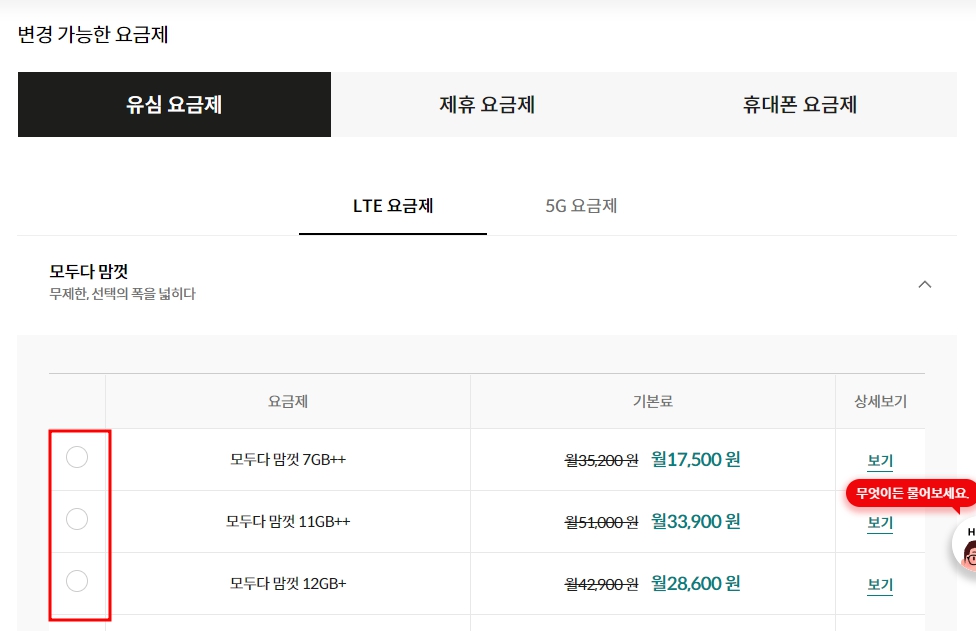Select the 모두다 맘껏 11GB++ radio button

[x=78, y=519]
